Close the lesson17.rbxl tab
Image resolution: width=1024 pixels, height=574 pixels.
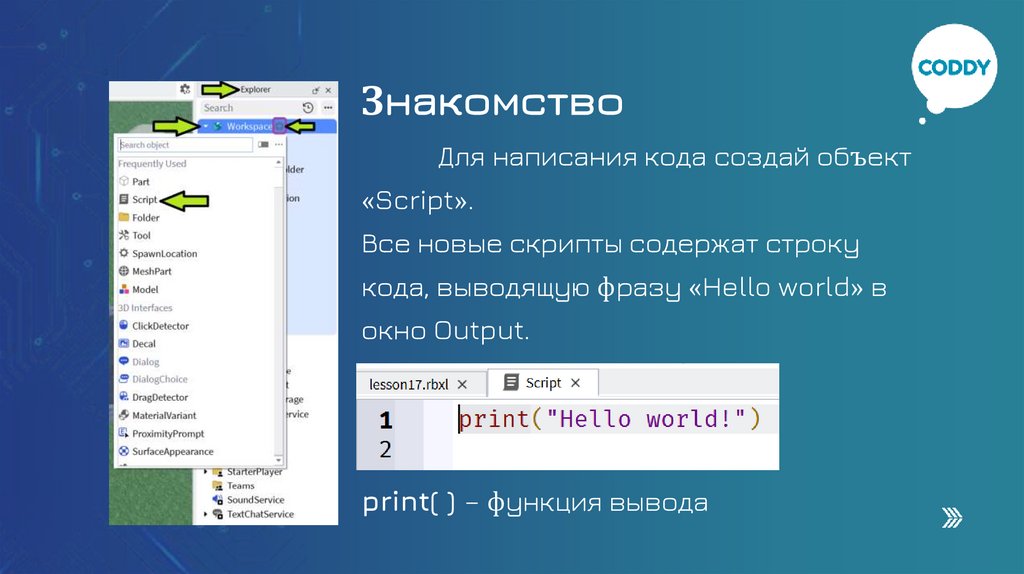462,385
